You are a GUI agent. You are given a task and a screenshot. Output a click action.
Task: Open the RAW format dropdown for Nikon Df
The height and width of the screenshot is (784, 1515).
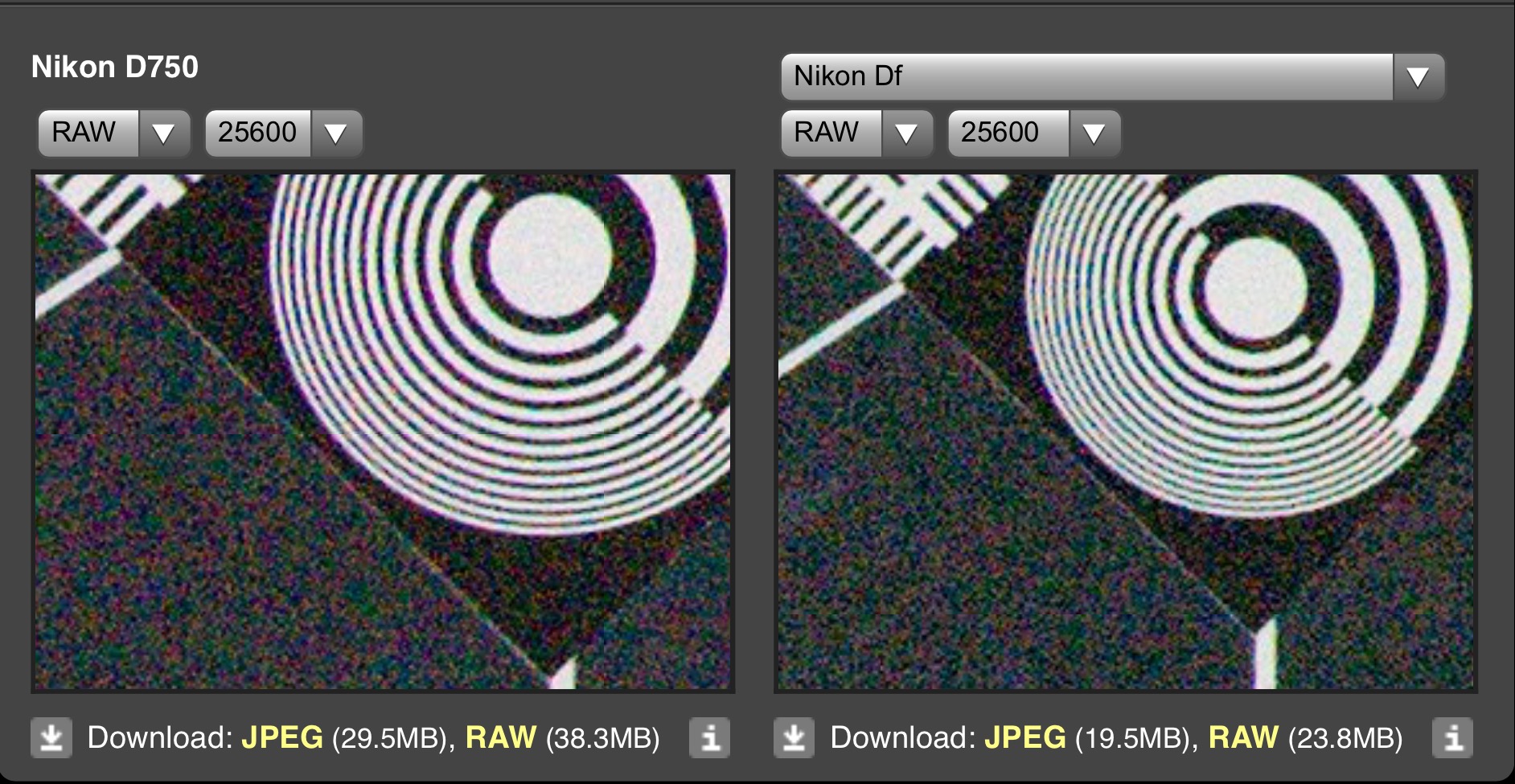pos(856,133)
